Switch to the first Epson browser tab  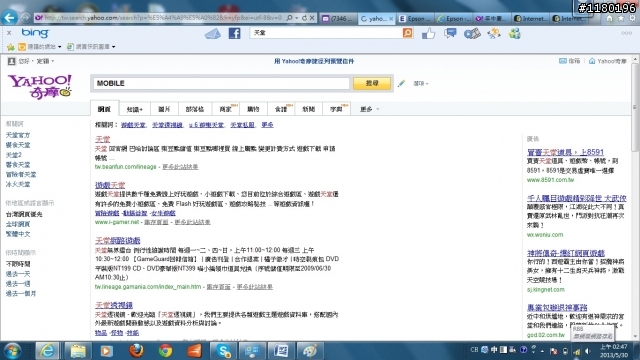[x=415, y=18]
